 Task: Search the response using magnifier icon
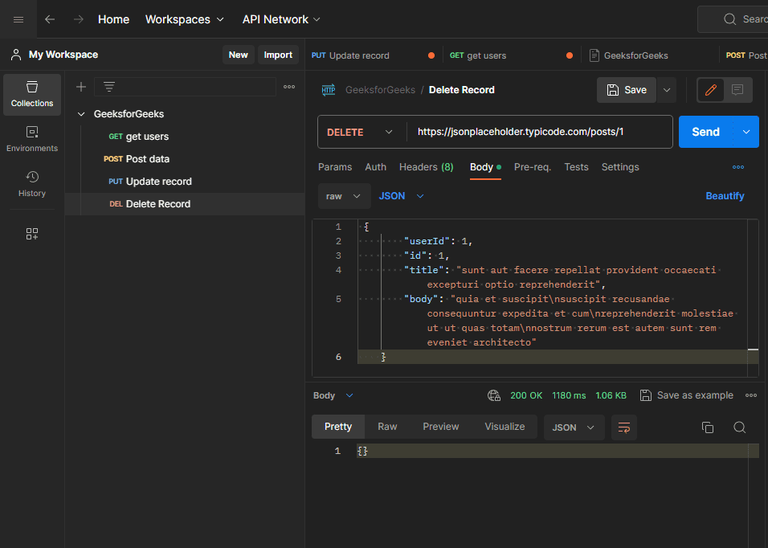coord(739,427)
